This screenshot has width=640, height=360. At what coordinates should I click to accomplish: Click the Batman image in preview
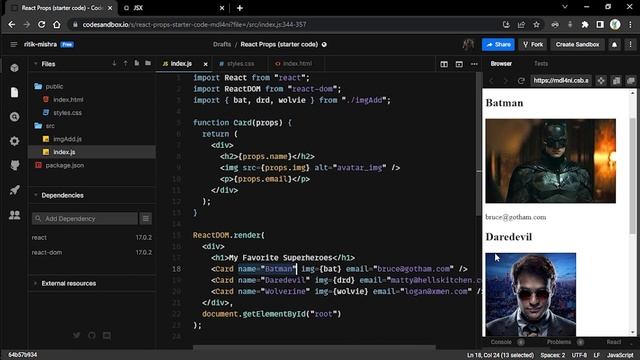(x=550, y=161)
